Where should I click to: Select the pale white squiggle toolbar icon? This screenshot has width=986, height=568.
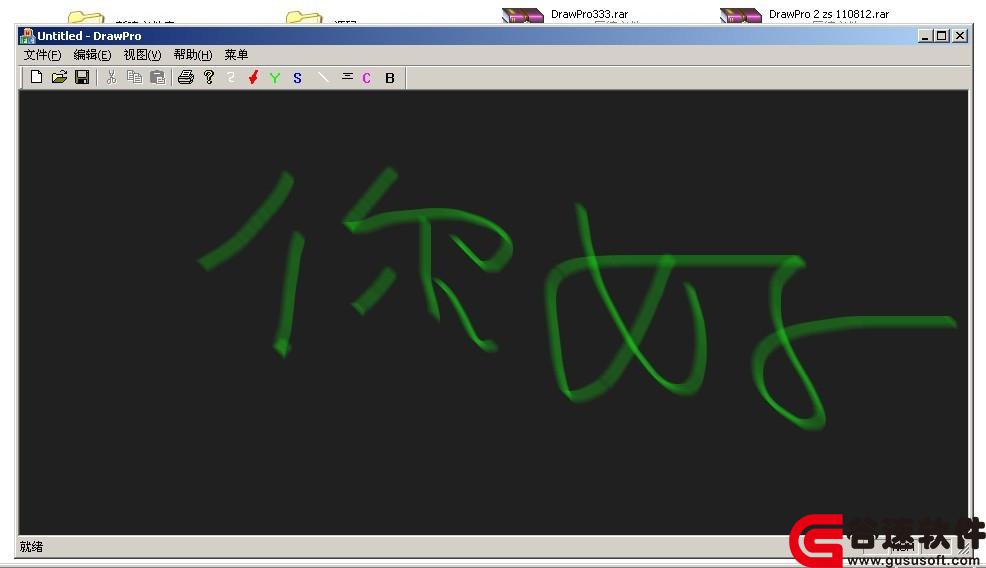[x=231, y=77]
